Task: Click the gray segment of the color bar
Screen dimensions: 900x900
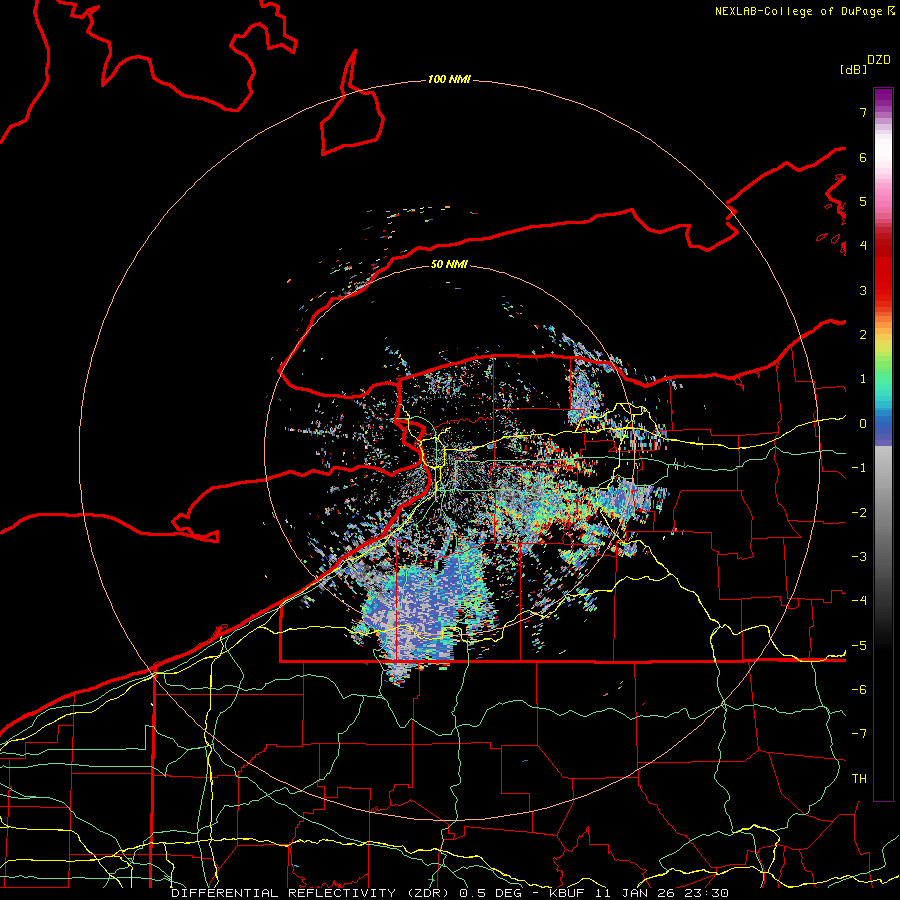Action: (883, 499)
